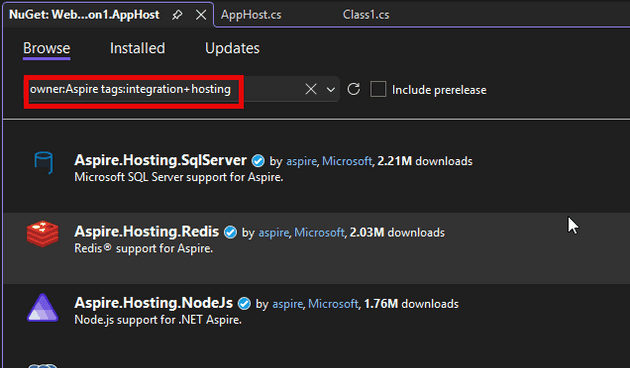630x368 pixels.
Task: Select the Browse tab
Action: pyautogui.click(x=47, y=48)
